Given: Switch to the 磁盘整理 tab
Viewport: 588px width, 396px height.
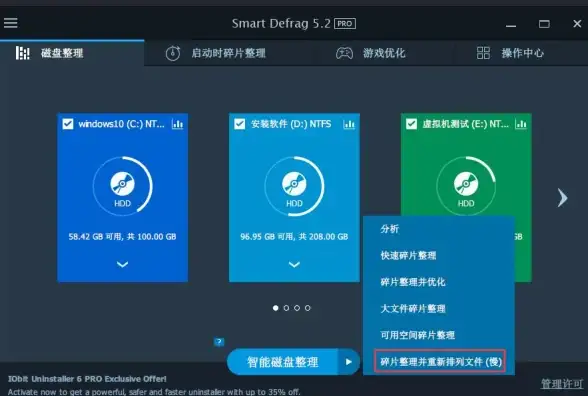Looking at the screenshot, I should click(x=72, y=53).
